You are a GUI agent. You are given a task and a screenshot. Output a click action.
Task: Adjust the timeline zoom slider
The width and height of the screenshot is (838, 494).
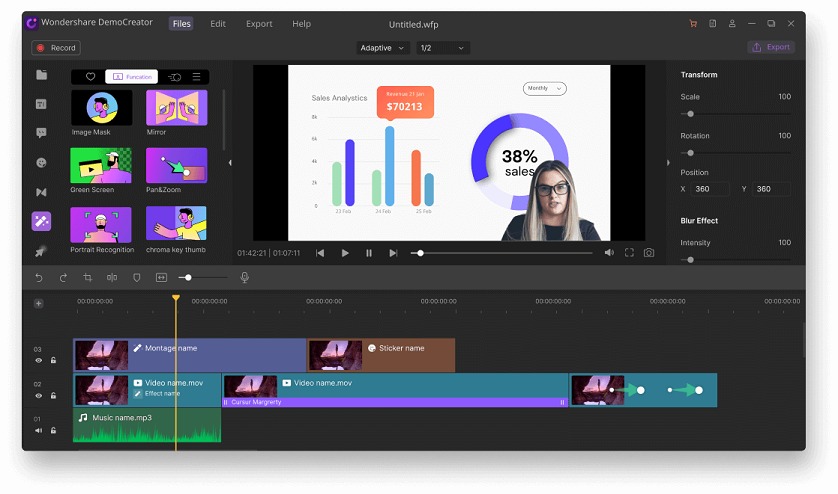pos(203,277)
